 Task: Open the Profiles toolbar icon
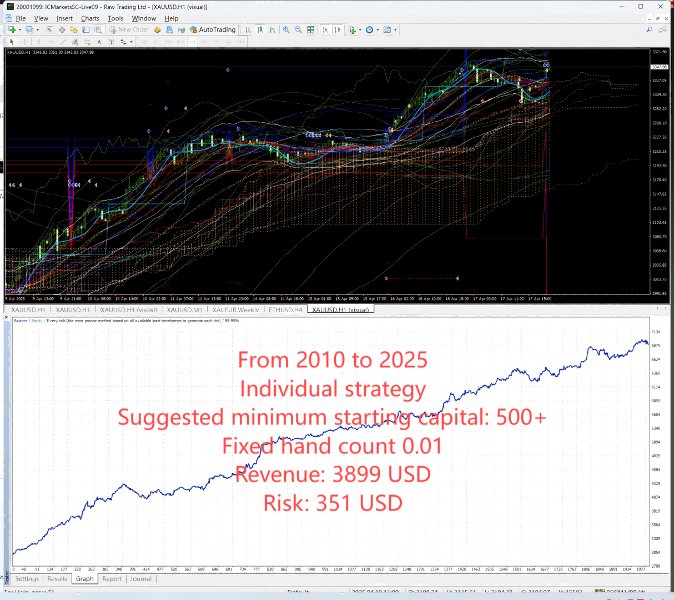pyautogui.click(x=29, y=30)
